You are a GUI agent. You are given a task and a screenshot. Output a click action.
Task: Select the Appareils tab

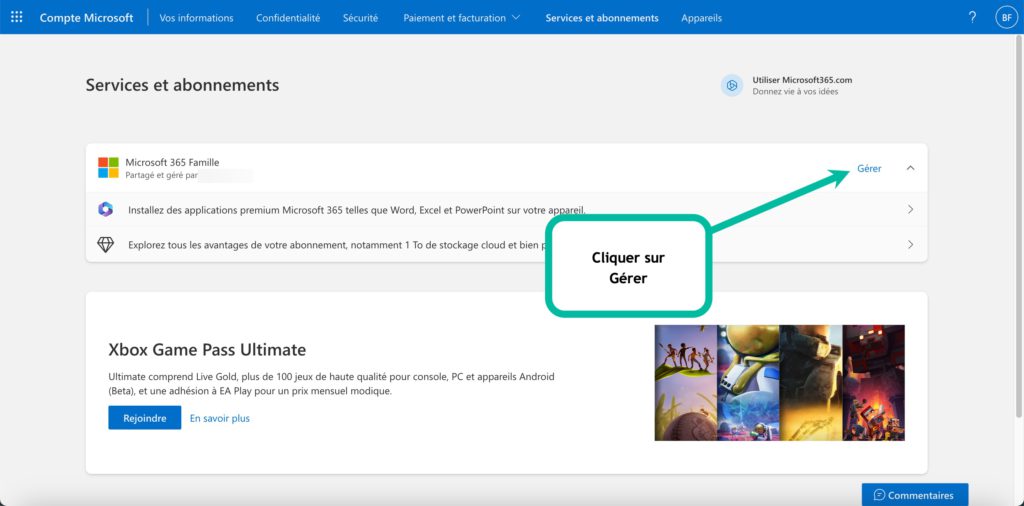pos(701,18)
